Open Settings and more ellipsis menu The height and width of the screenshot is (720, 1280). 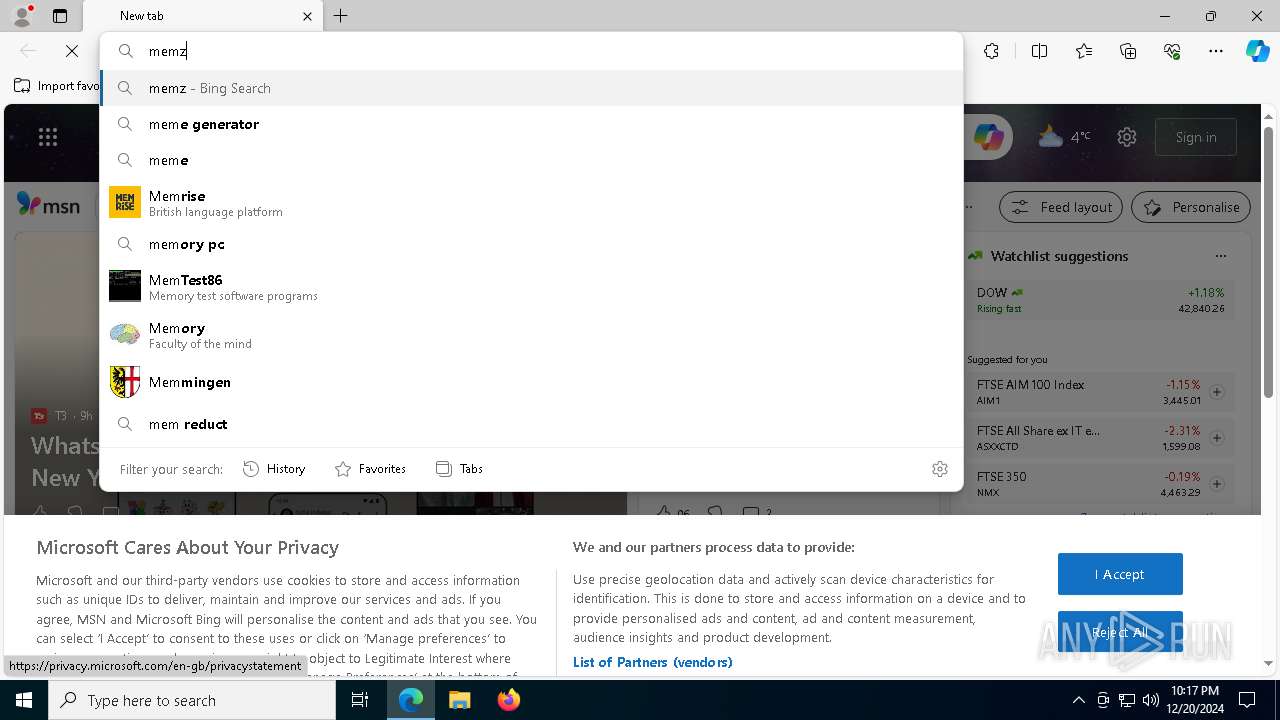[1216, 51]
